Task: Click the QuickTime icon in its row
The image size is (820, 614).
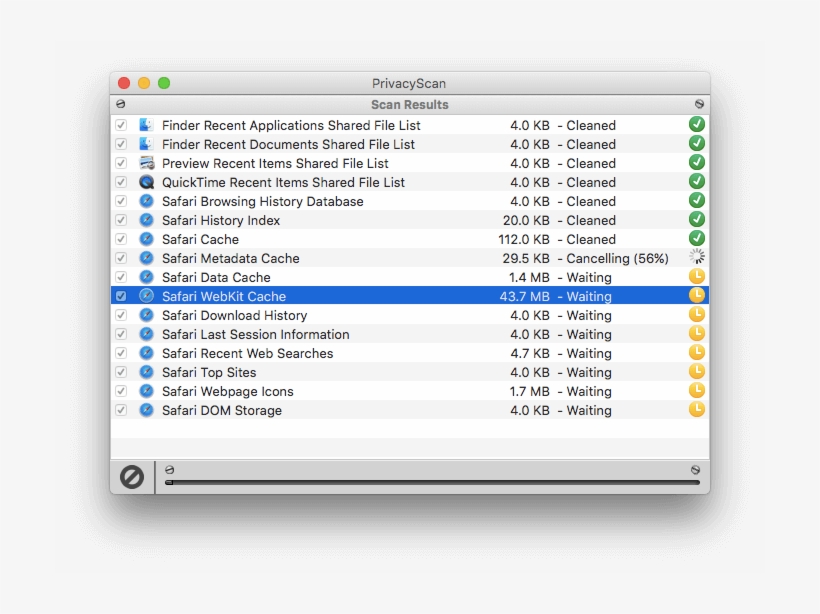Action: pos(146,182)
